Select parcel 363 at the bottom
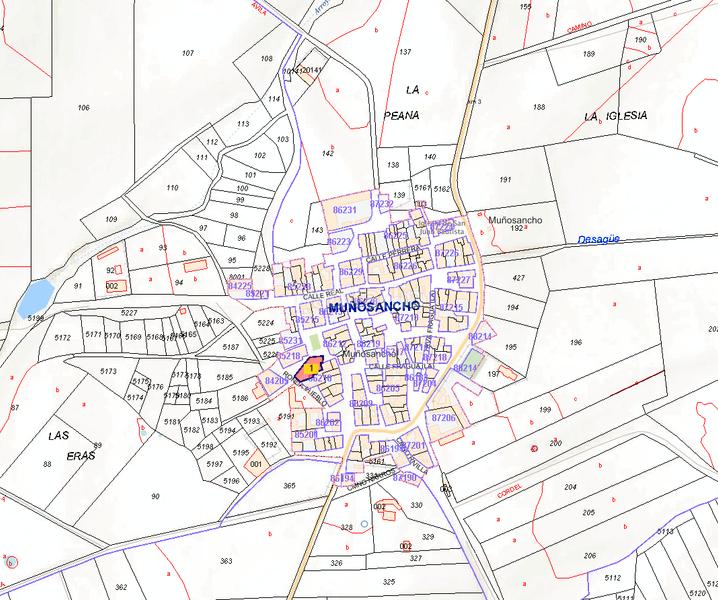The height and width of the screenshot is (600, 718). click(x=226, y=561)
